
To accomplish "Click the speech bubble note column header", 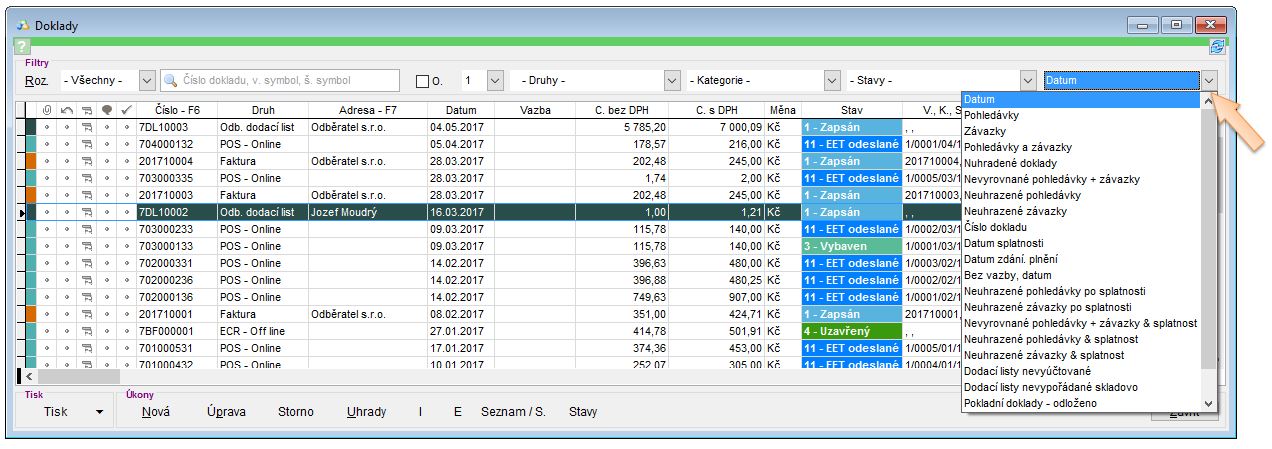I will [106, 110].
